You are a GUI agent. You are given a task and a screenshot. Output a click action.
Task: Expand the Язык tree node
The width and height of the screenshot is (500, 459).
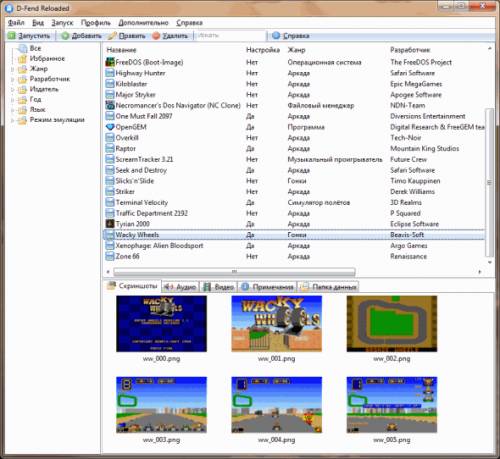(x=13, y=110)
